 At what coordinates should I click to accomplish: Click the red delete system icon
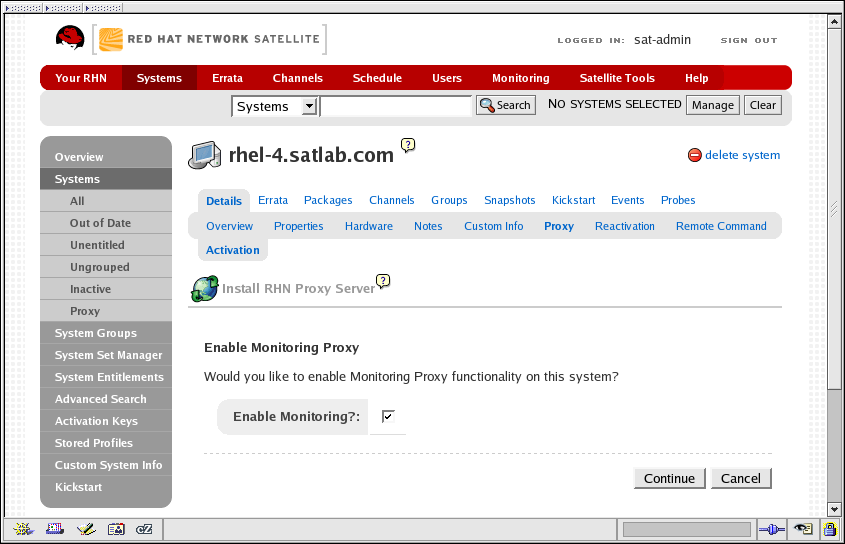[695, 155]
